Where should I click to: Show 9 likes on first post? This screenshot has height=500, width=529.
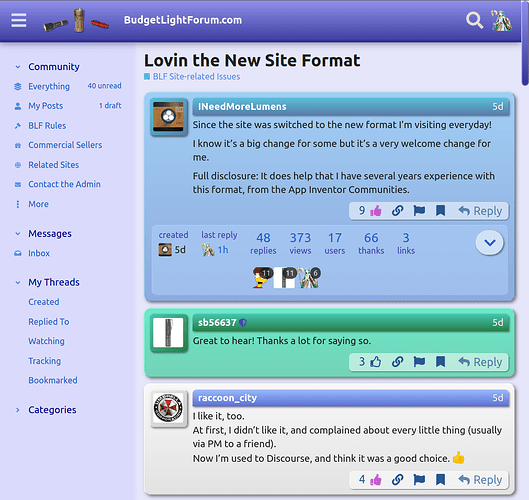tap(362, 211)
